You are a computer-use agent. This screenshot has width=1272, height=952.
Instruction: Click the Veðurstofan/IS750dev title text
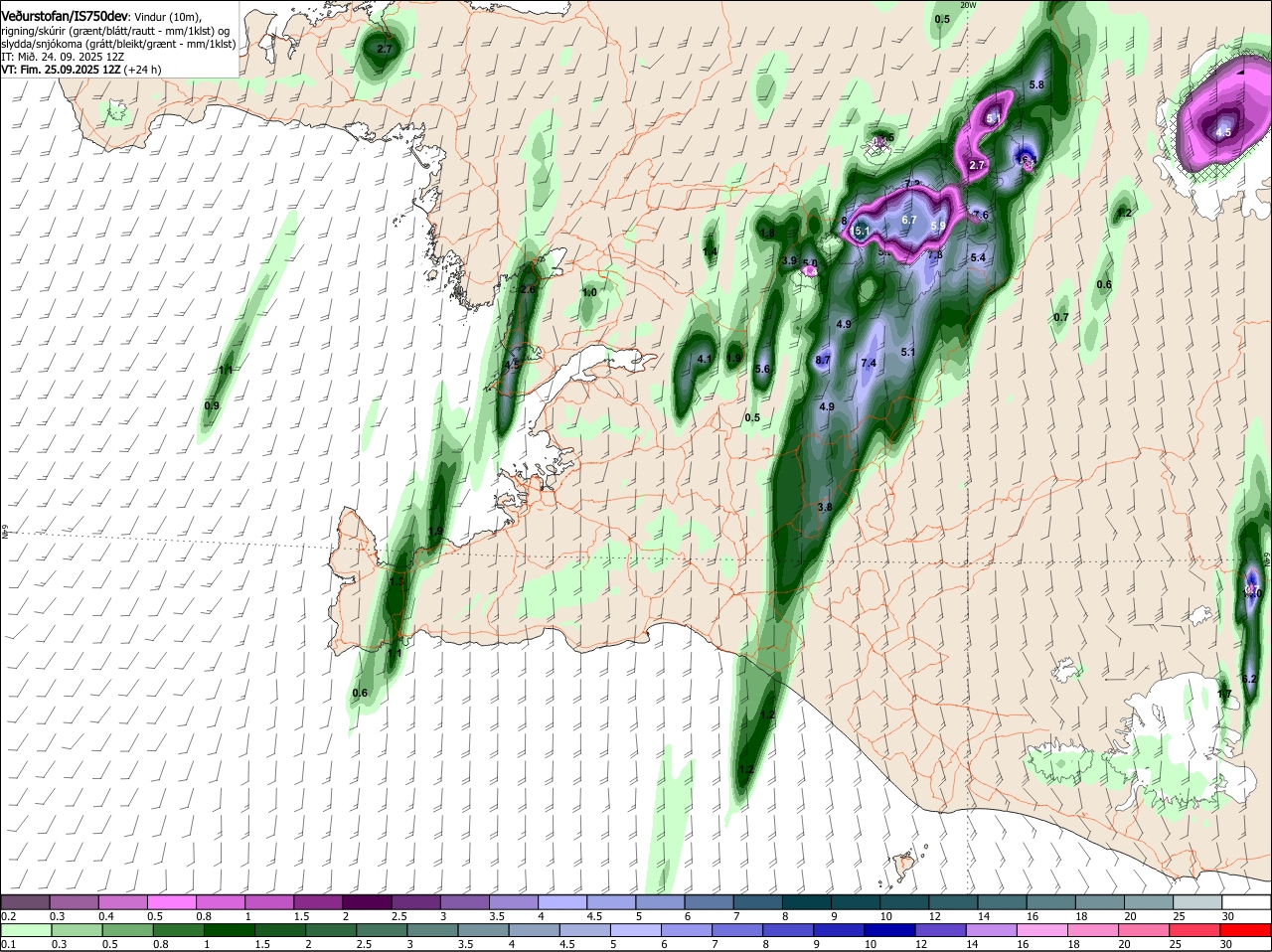[x=64, y=17]
